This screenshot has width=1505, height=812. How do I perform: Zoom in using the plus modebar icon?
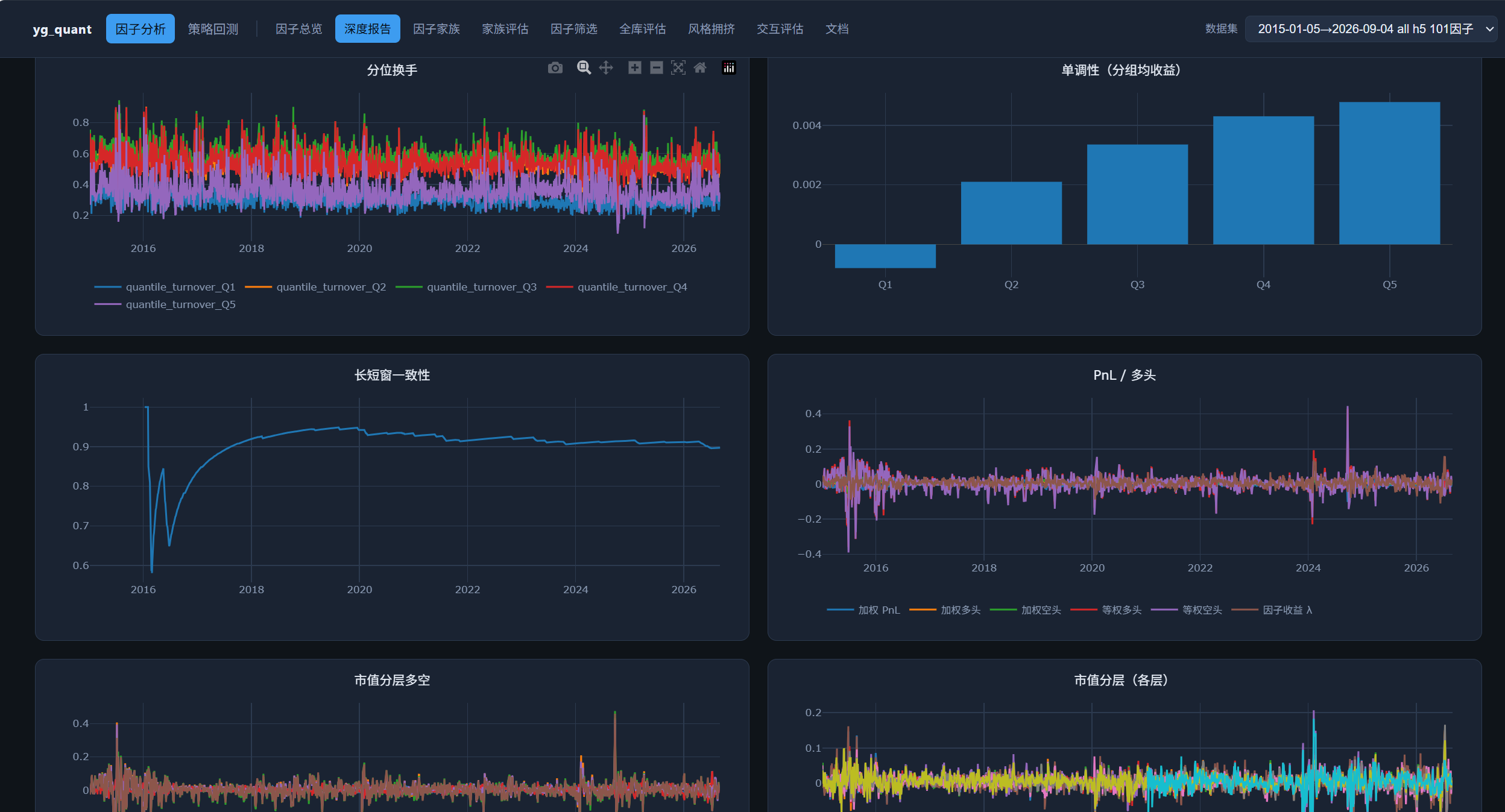(x=634, y=68)
